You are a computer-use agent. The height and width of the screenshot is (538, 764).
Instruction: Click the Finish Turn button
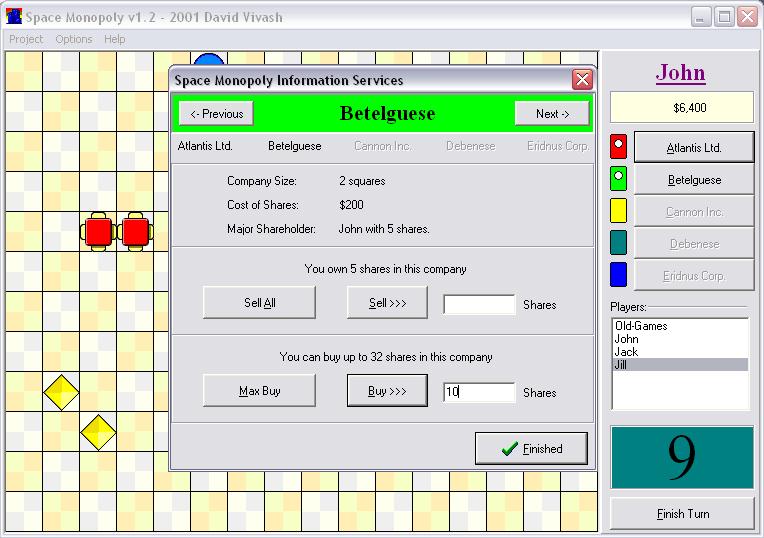[682, 514]
